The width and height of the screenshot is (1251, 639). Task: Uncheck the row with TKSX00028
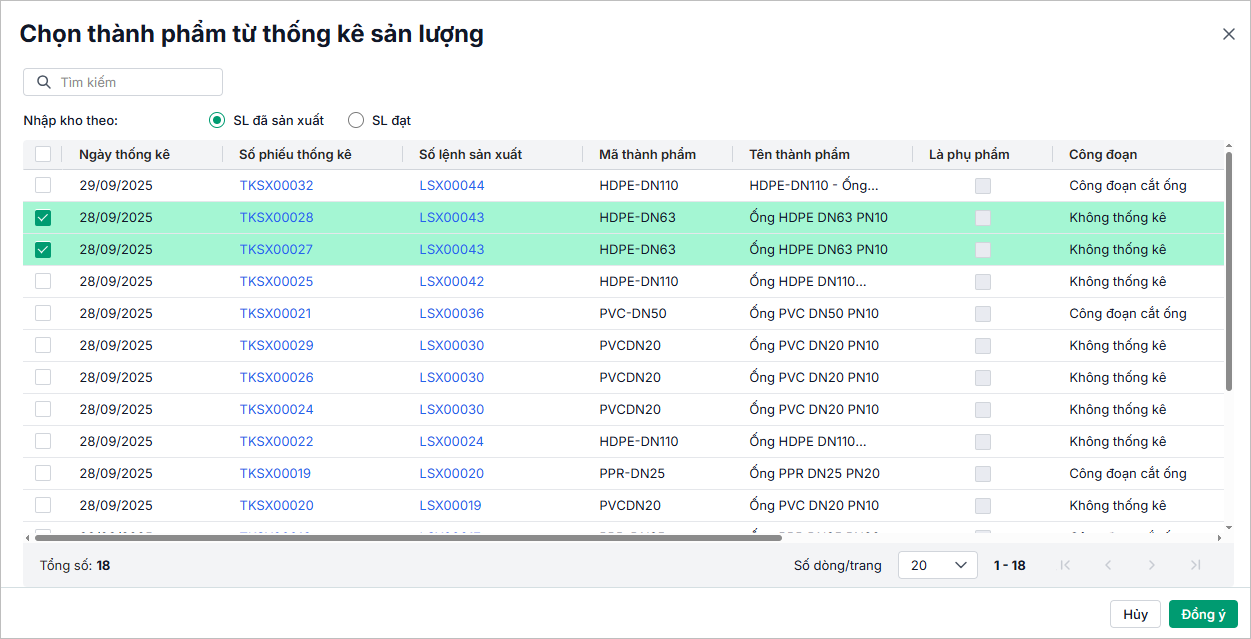[43, 218]
